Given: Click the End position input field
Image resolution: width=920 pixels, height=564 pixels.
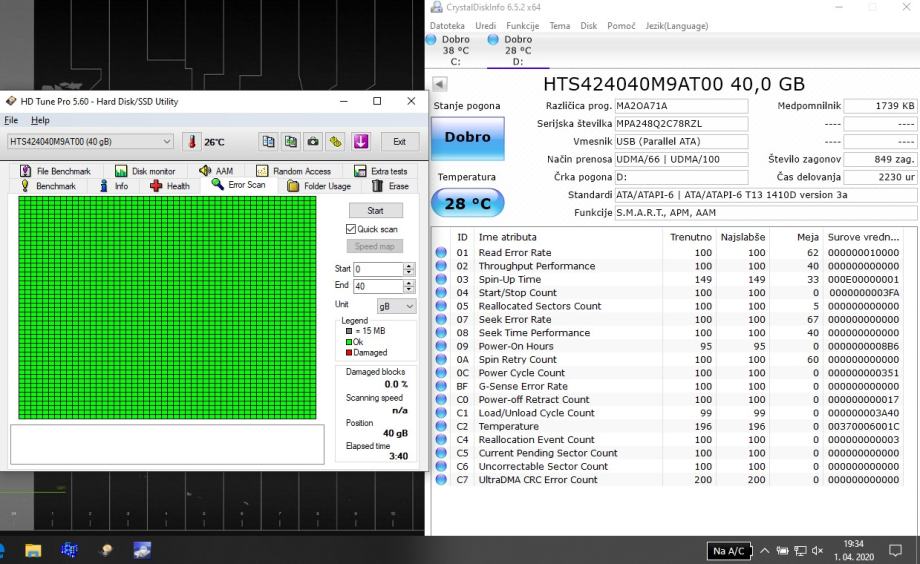Looking at the screenshot, I should click(x=377, y=286).
